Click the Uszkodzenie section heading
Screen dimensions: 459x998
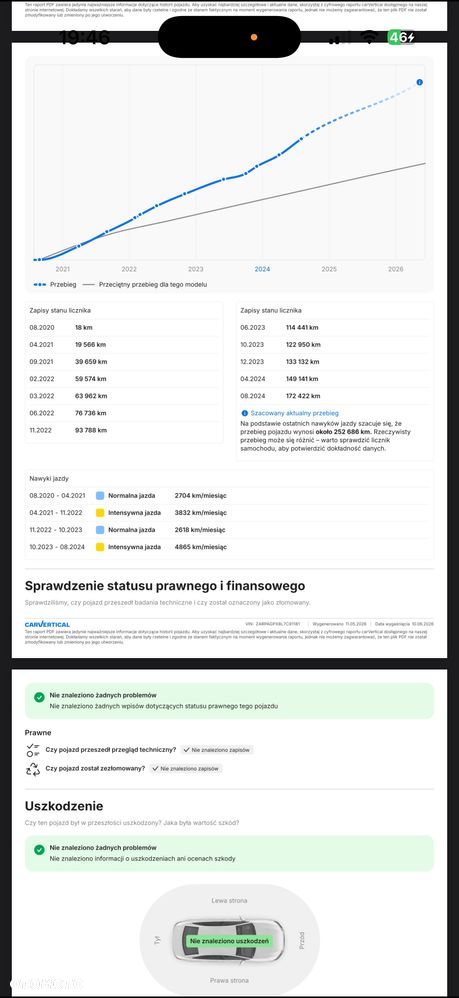64,806
